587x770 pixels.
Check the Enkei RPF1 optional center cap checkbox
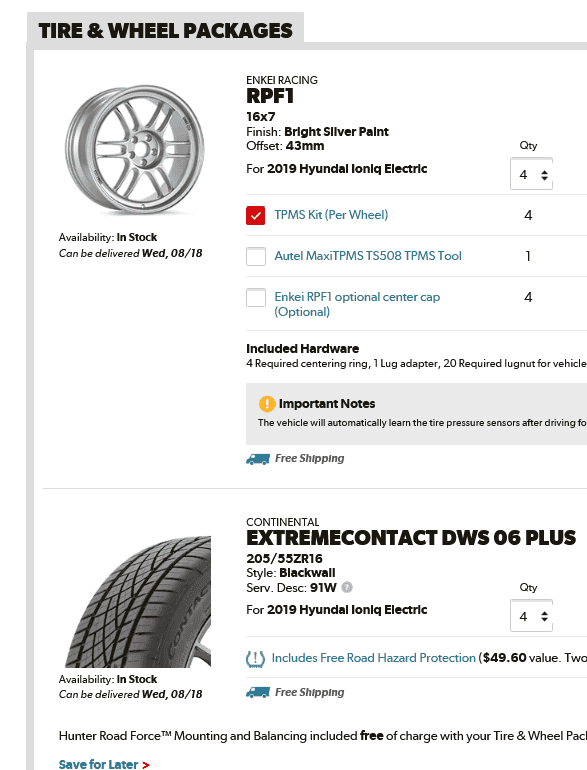(255, 297)
